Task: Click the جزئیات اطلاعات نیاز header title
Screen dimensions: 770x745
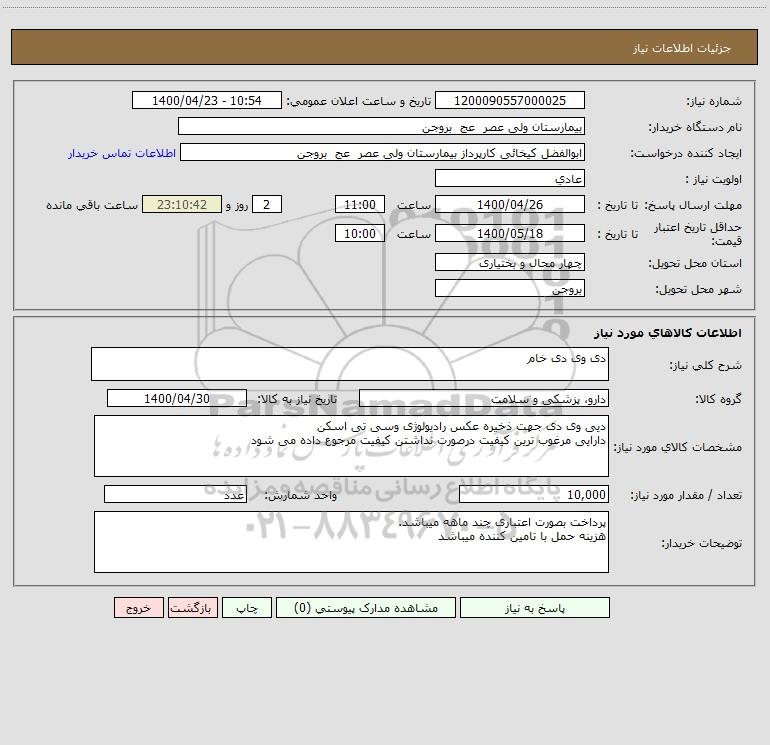Action: point(682,48)
